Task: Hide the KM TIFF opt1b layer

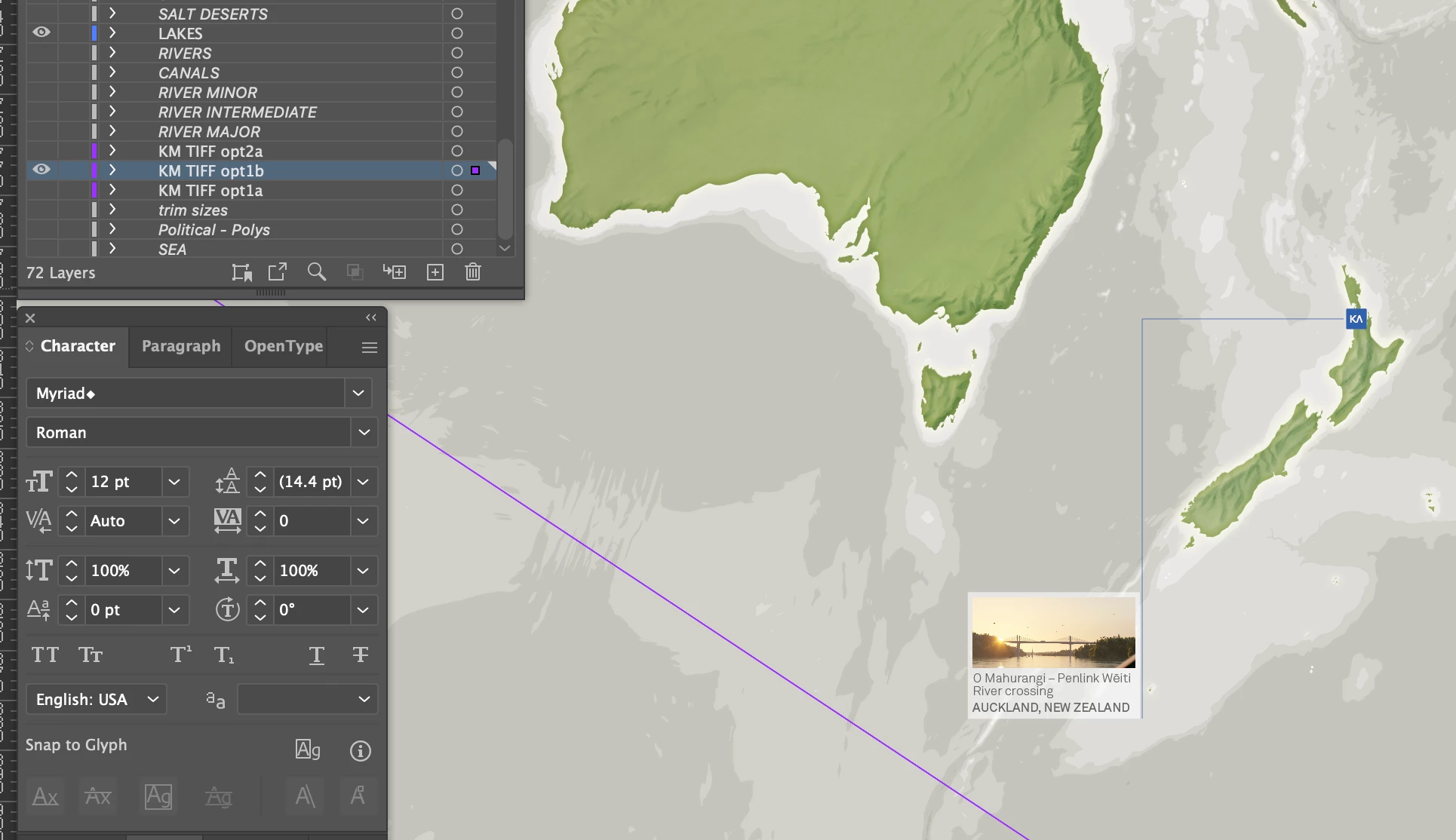Action: [x=41, y=170]
